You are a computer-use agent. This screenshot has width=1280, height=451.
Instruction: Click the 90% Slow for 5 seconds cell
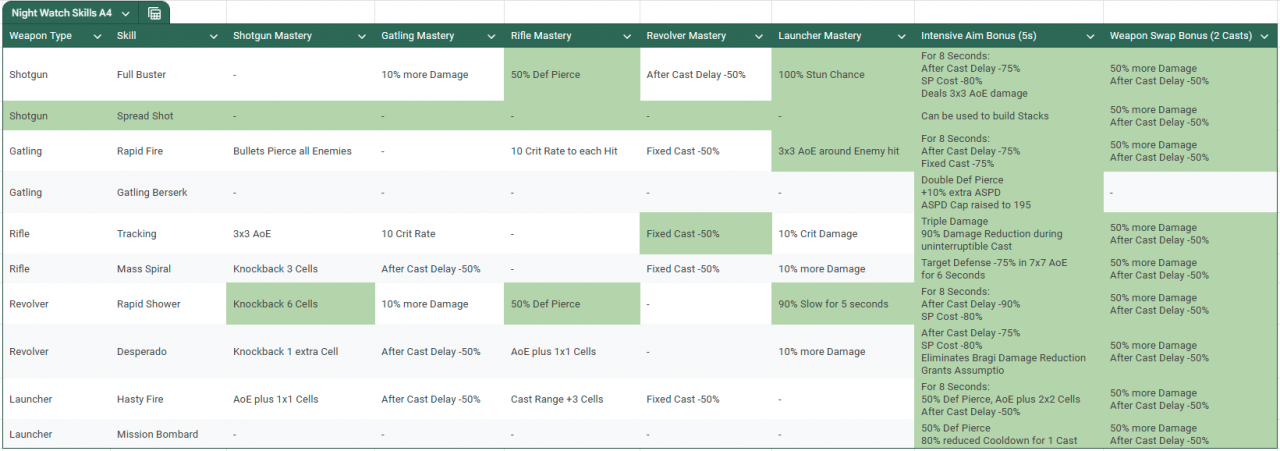tap(843, 304)
